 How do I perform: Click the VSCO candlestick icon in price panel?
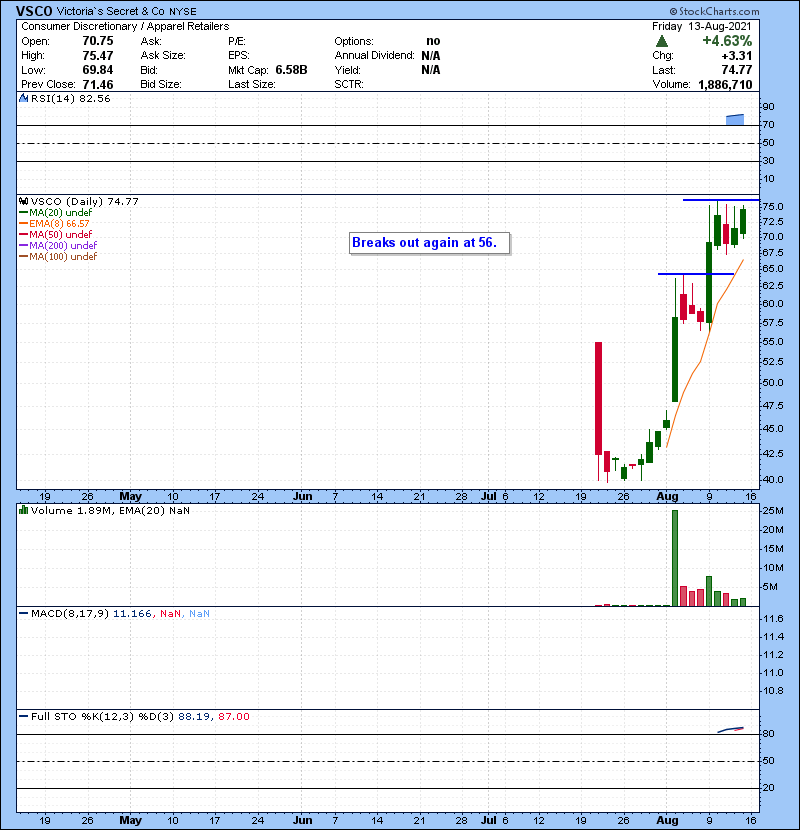23,201
